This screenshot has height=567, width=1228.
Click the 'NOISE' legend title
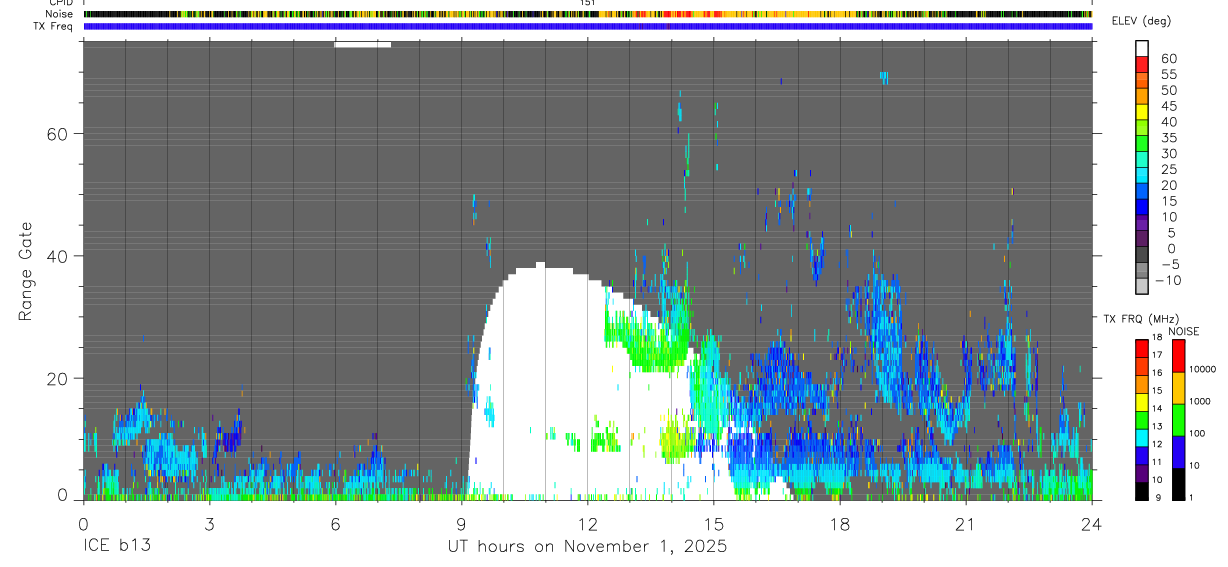point(1183,331)
